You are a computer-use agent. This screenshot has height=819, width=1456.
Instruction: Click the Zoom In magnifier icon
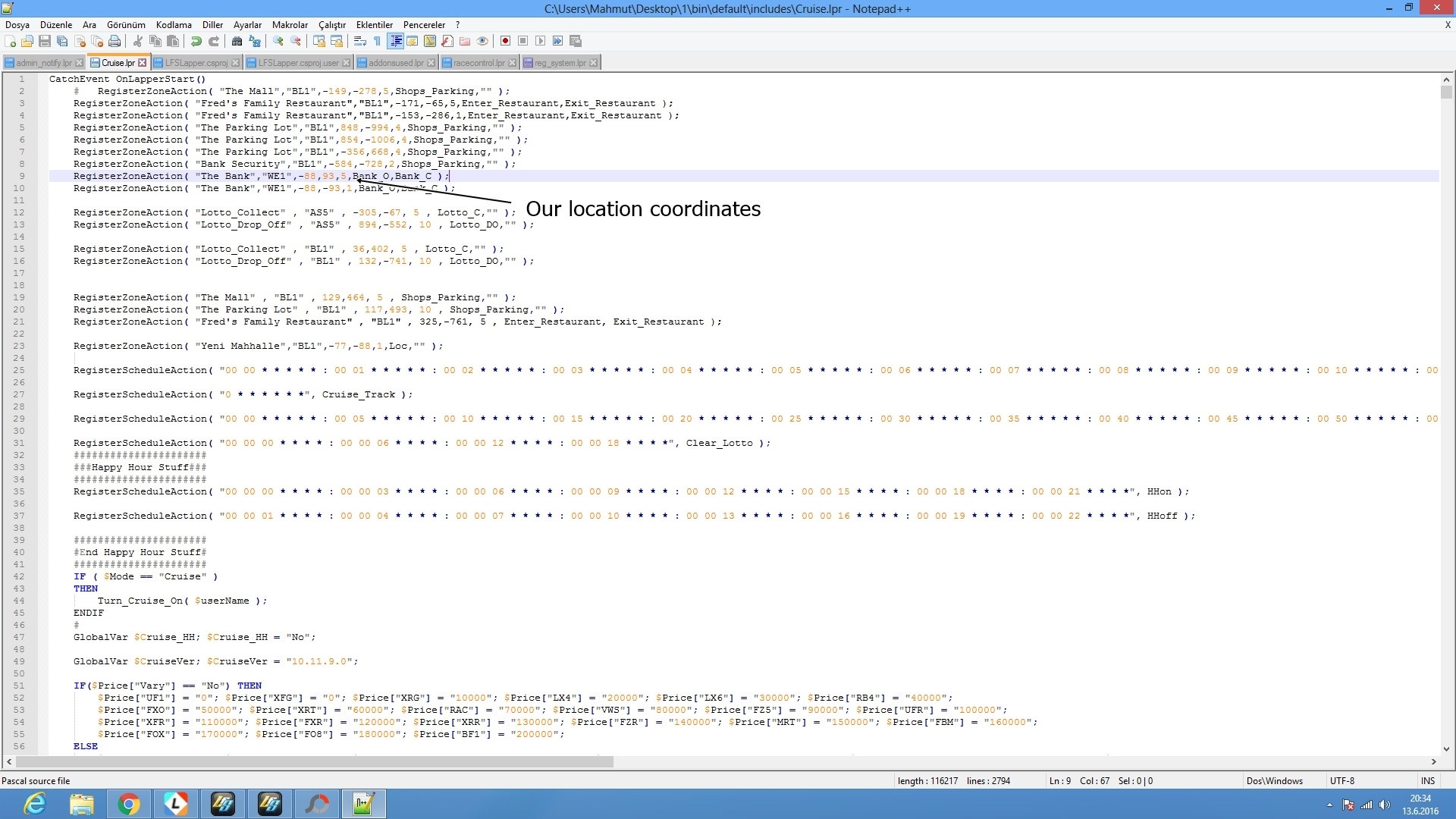(278, 41)
